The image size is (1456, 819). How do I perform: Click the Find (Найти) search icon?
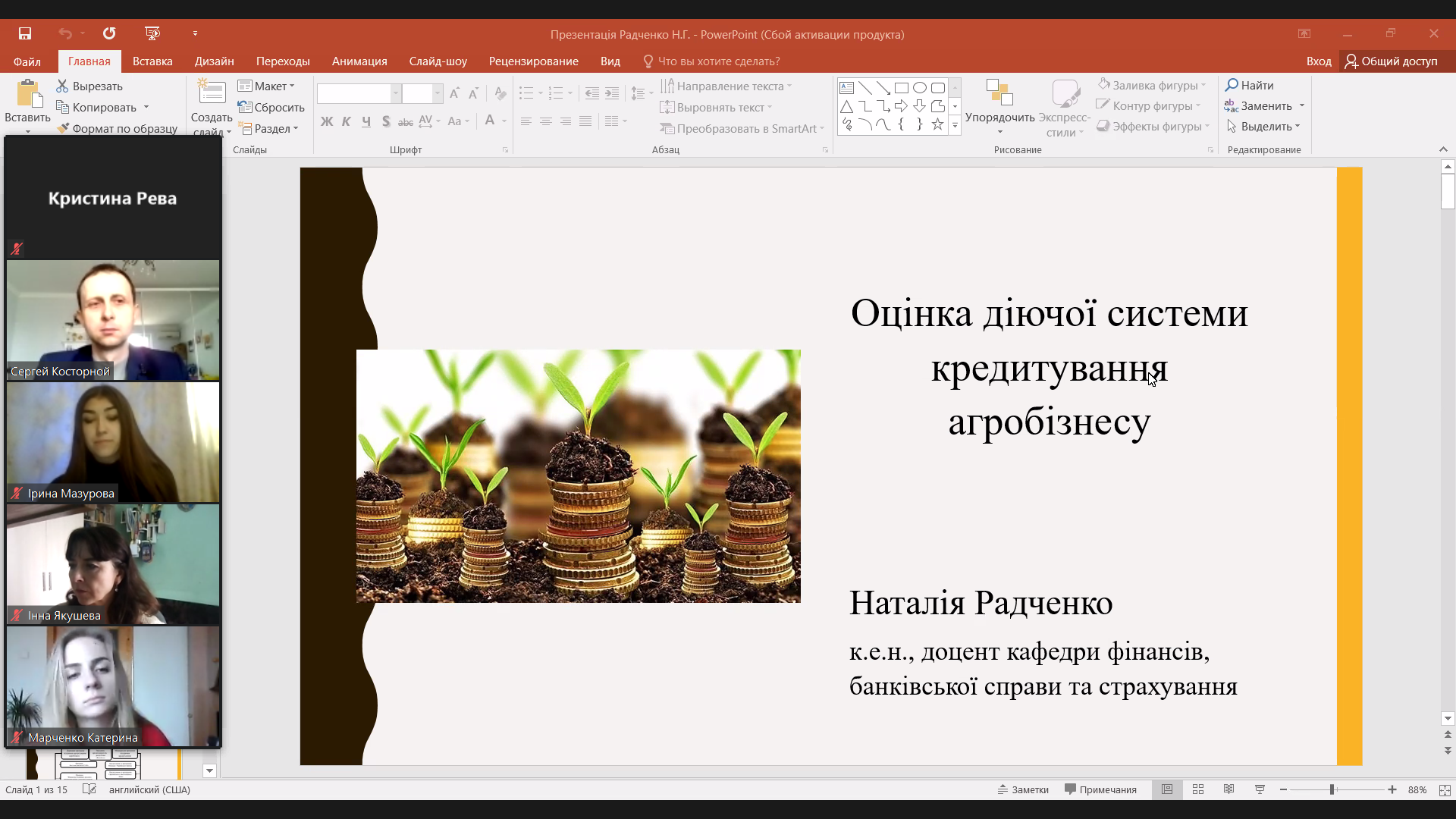click(1232, 85)
